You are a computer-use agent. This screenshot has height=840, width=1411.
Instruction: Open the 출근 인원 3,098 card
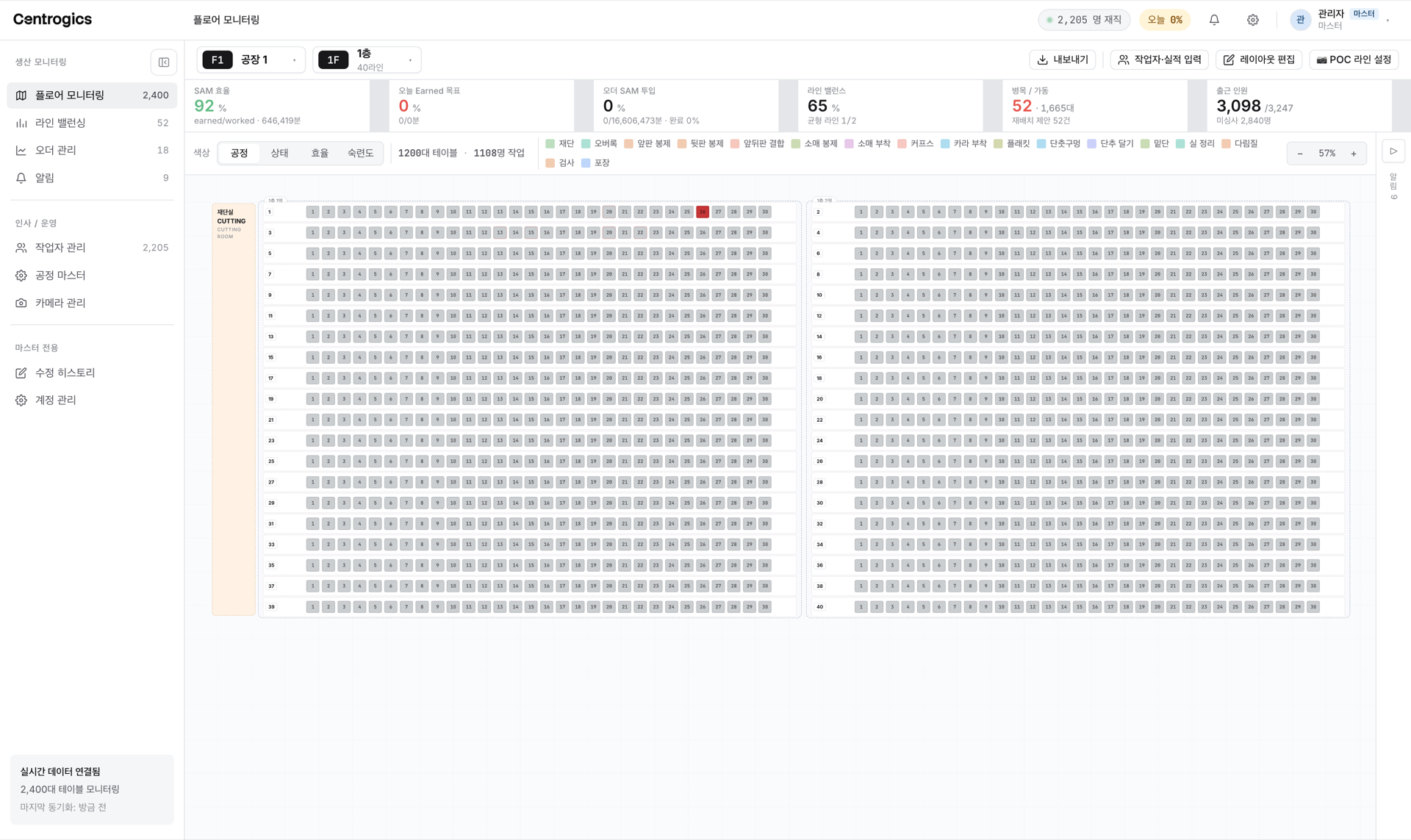(1299, 106)
